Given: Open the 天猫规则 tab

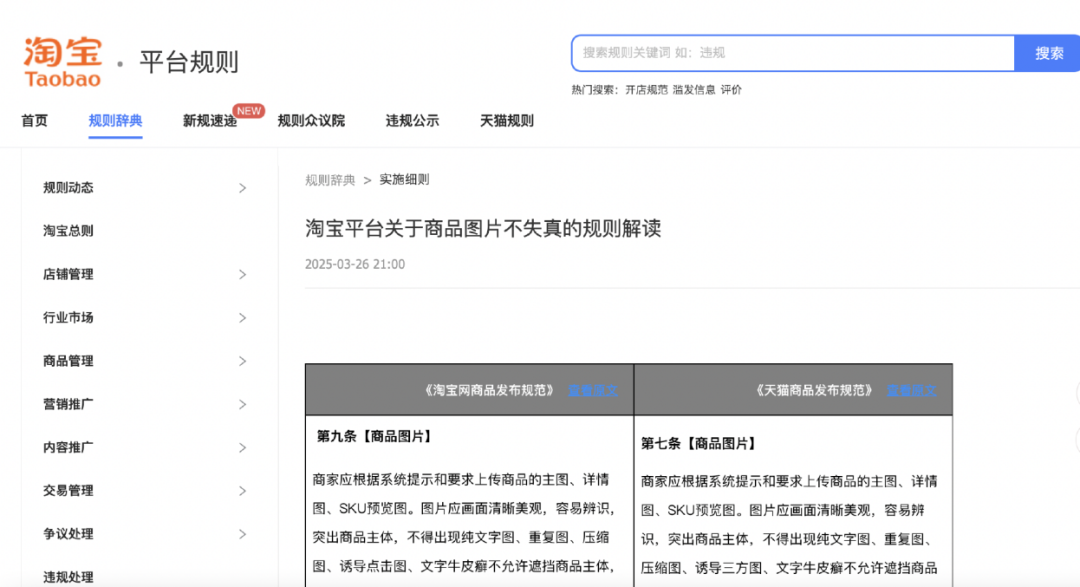Looking at the screenshot, I should pos(506,121).
